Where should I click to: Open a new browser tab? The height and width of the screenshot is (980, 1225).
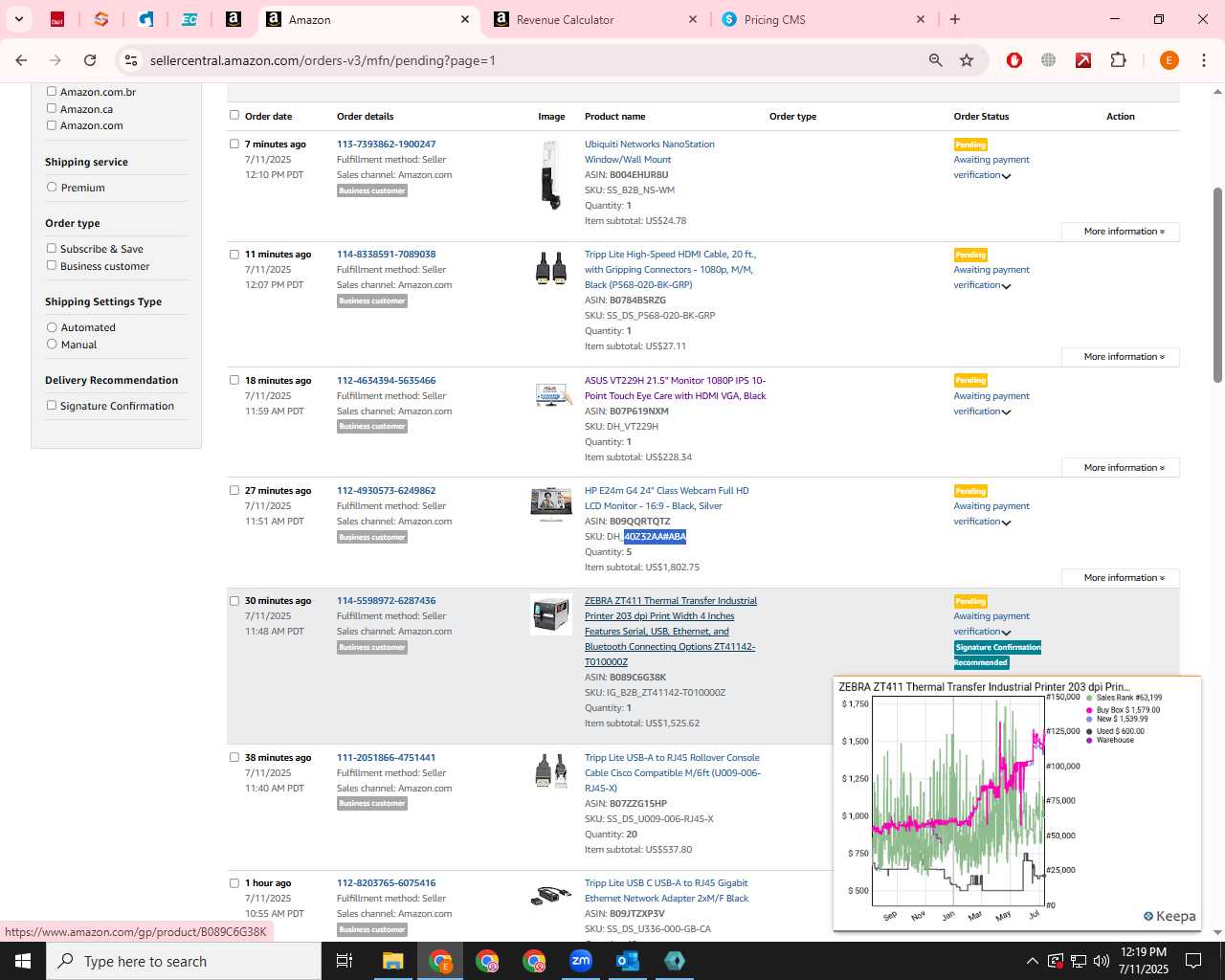(x=955, y=19)
